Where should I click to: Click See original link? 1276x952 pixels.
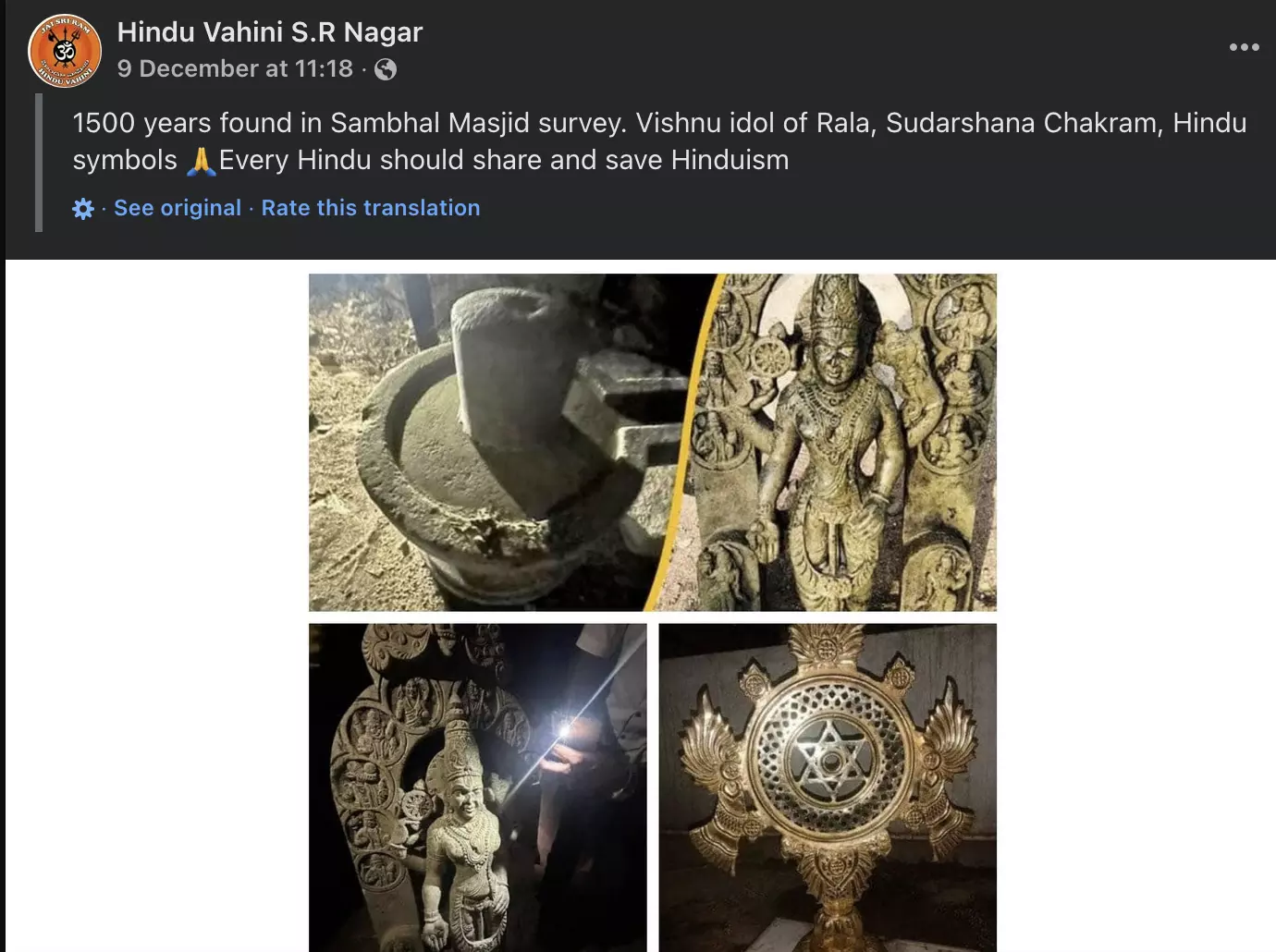click(x=178, y=208)
